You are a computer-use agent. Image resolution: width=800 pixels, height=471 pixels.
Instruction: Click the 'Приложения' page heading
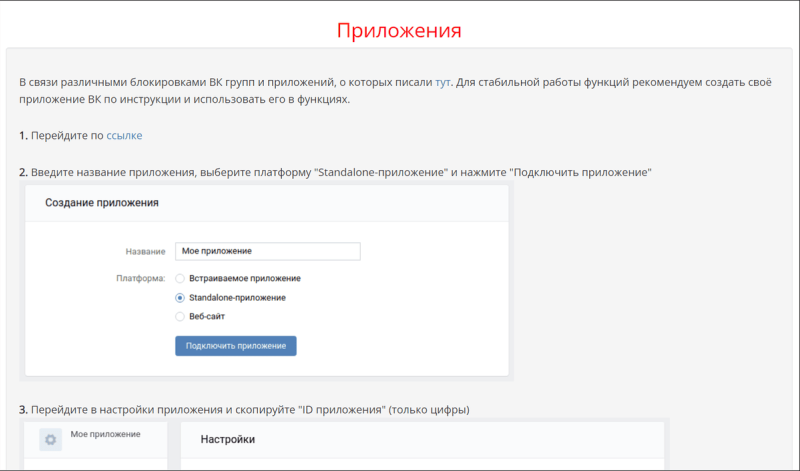(x=399, y=30)
